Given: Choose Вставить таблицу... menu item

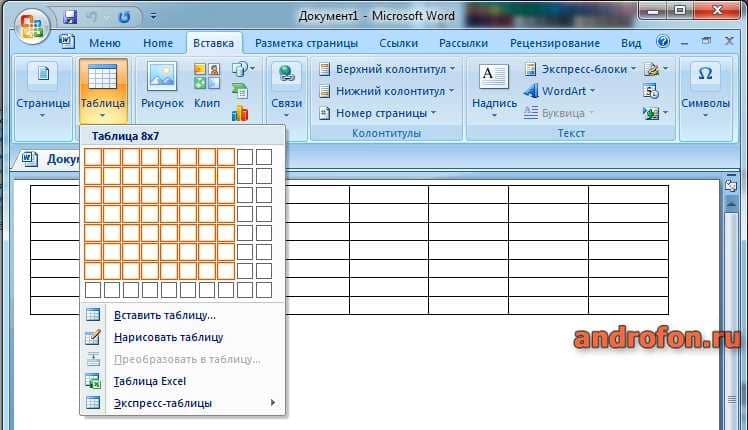Looking at the screenshot, I should (x=183, y=315).
